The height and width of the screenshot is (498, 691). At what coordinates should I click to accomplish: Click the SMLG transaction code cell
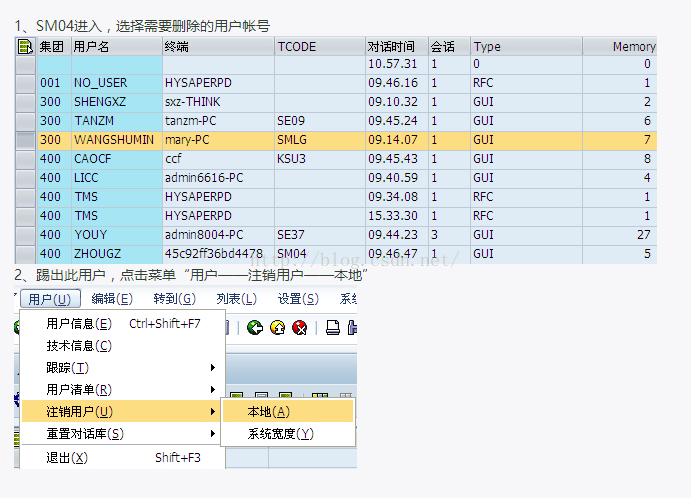coord(319,140)
